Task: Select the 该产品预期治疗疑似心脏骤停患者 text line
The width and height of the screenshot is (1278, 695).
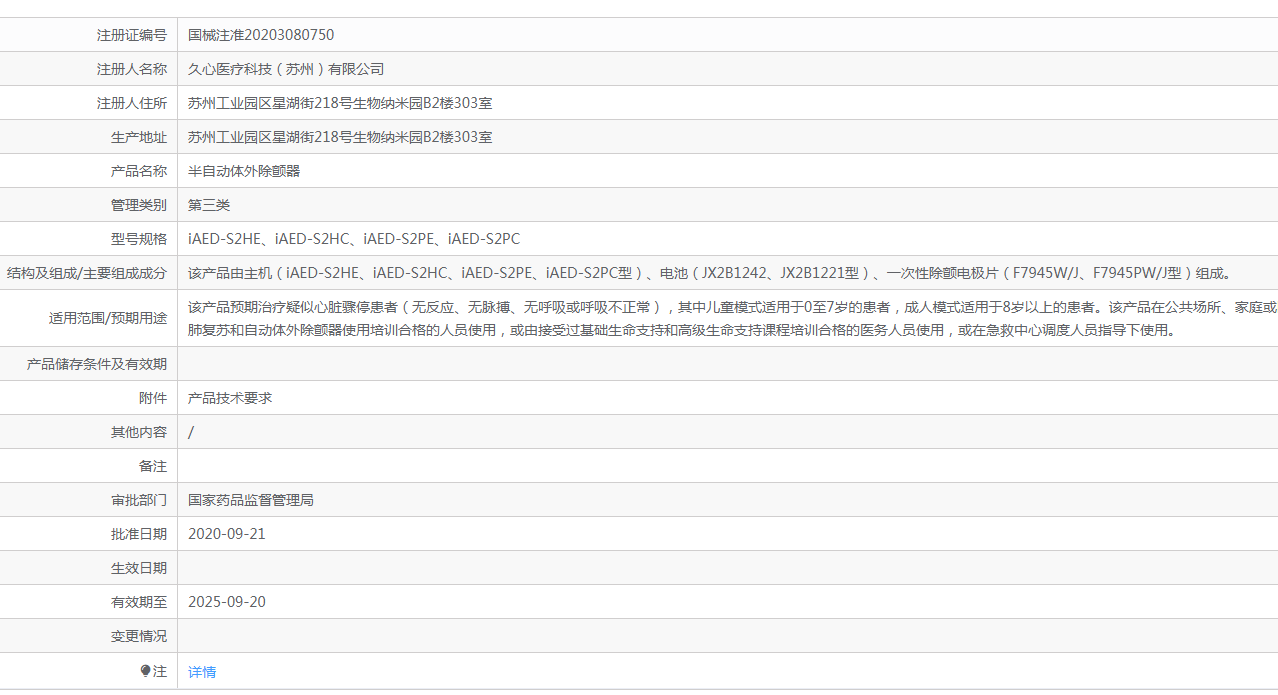Action: point(732,307)
